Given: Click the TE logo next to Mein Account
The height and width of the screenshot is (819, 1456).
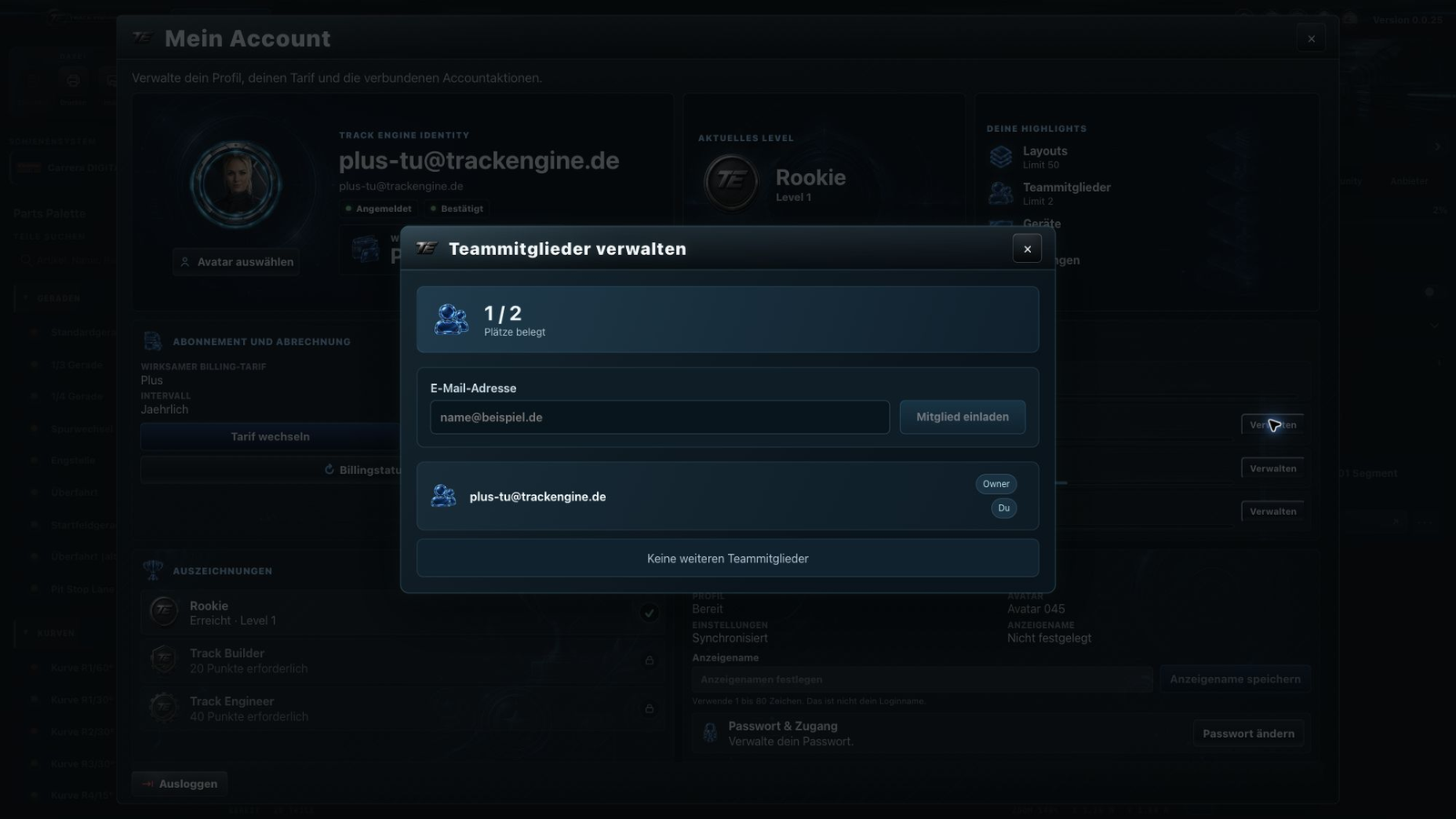Looking at the screenshot, I should pos(142,37).
